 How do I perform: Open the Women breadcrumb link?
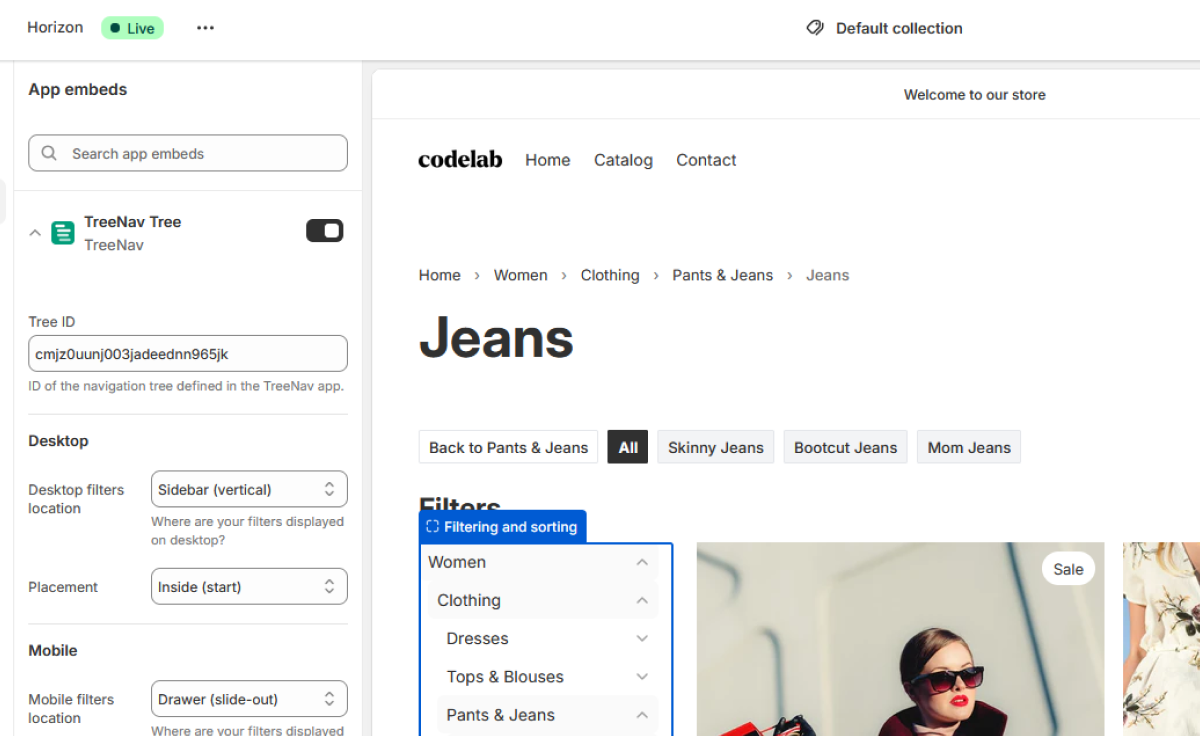520,275
